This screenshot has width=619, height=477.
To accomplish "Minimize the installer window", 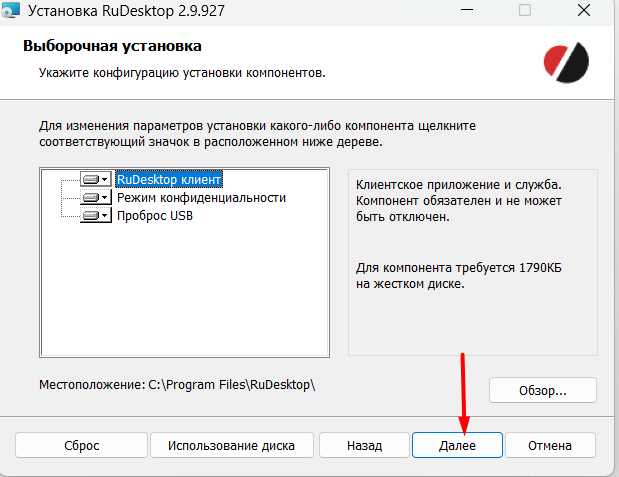I will click(x=465, y=13).
